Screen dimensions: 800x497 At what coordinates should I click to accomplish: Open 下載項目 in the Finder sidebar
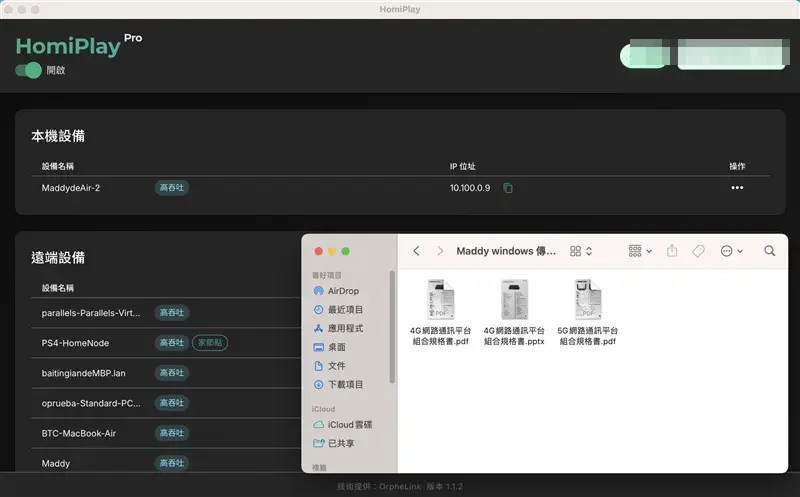pos(338,385)
